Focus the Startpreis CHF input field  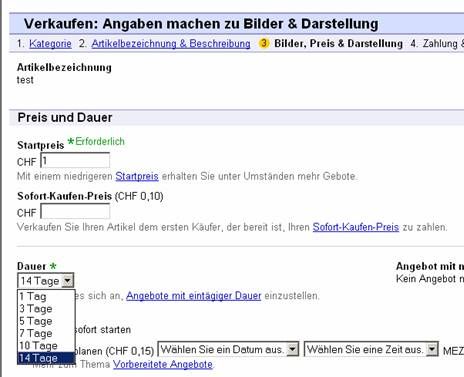pyautogui.click(x=75, y=161)
